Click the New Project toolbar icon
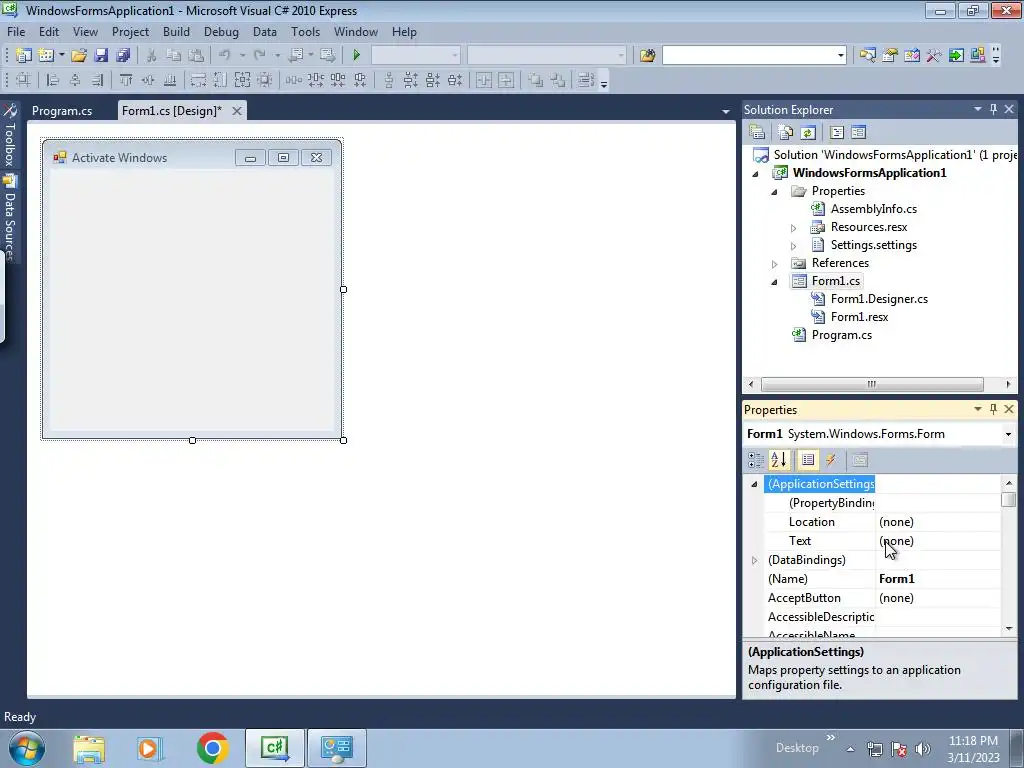 pyautogui.click(x=24, y=56)
